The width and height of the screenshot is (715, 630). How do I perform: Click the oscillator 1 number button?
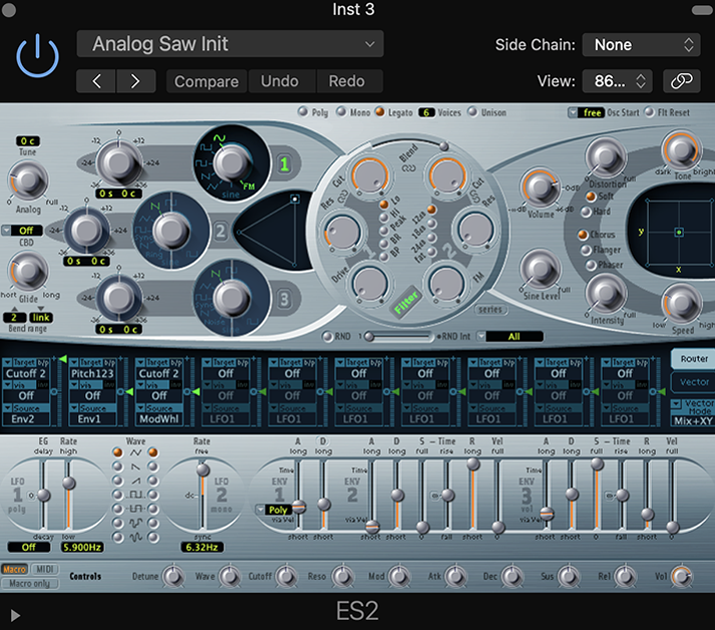(x=284, y=163)
